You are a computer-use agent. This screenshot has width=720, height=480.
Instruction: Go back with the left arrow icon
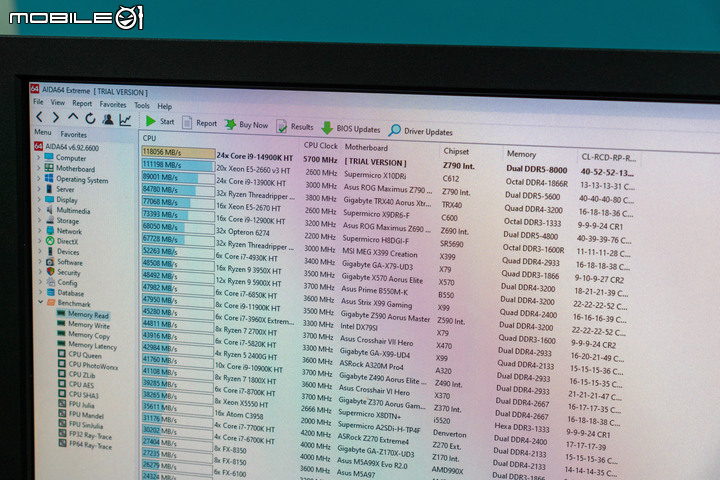pyautogui.click(x=39, y=117)
